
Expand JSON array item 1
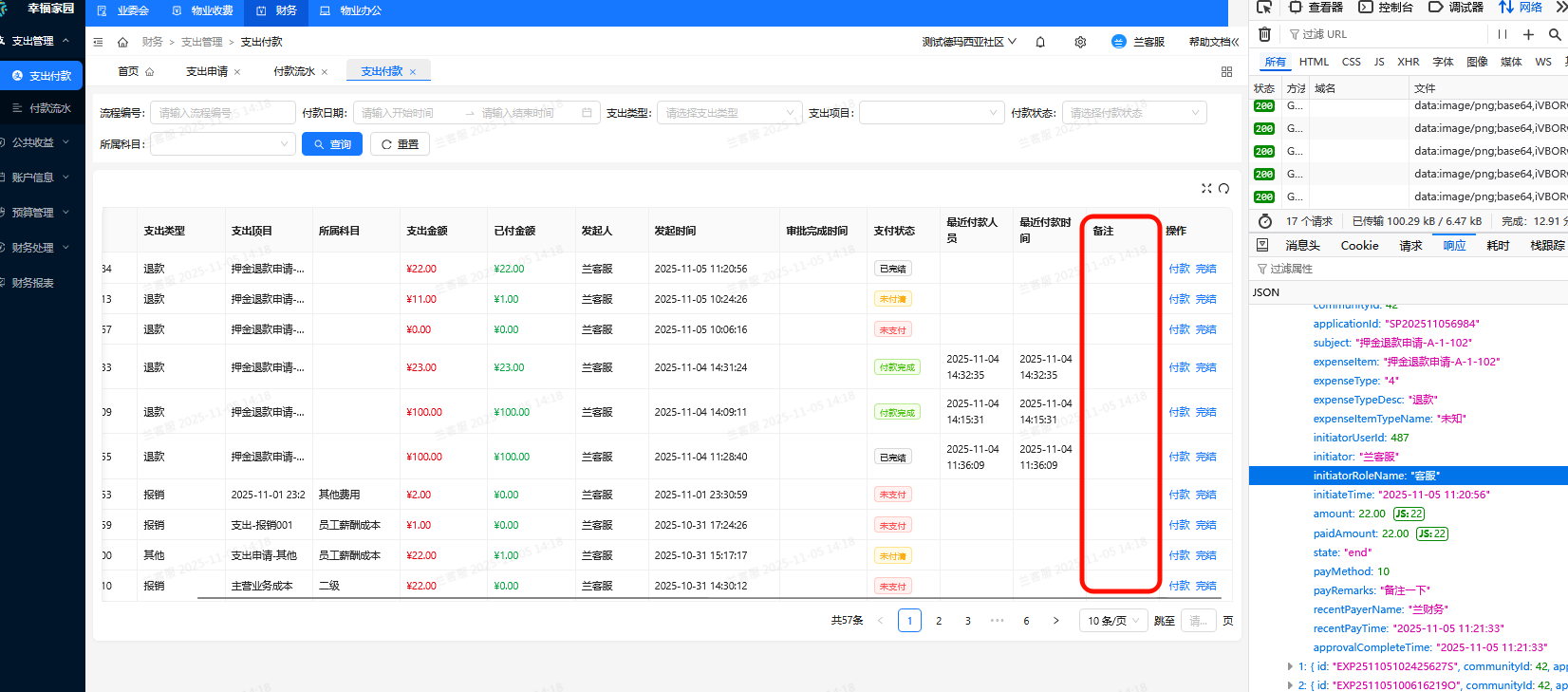pos(1289,666)
